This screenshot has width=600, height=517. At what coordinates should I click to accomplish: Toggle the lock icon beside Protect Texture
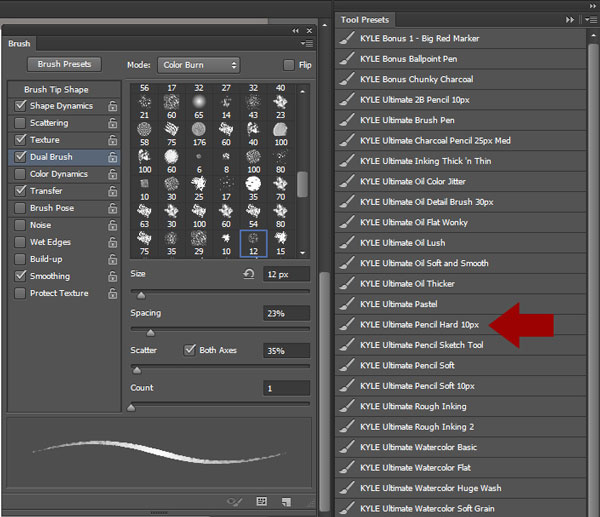click(x=112, y=293)
